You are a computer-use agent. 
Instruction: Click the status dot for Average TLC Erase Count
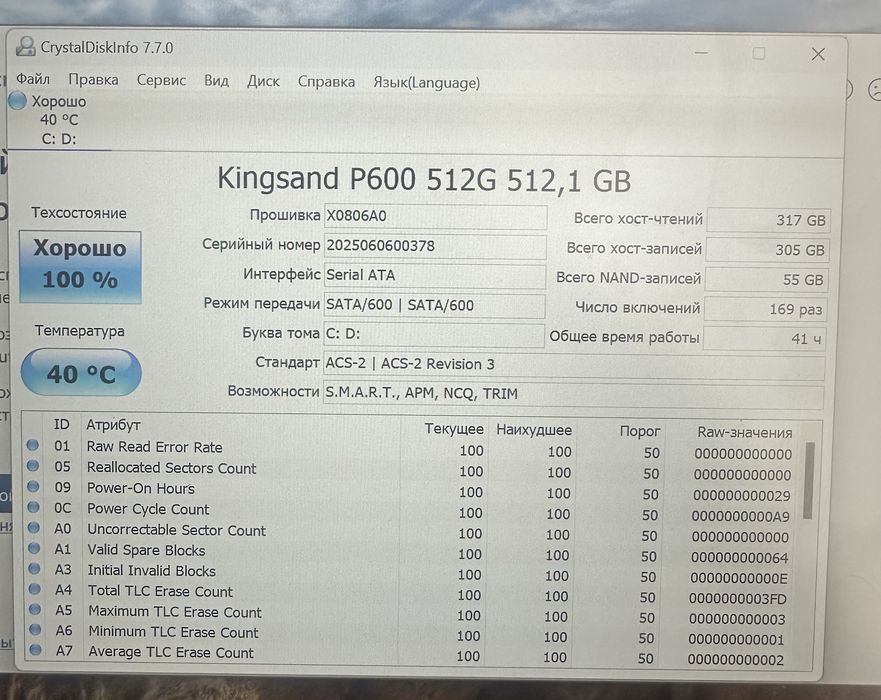point(35,649)
